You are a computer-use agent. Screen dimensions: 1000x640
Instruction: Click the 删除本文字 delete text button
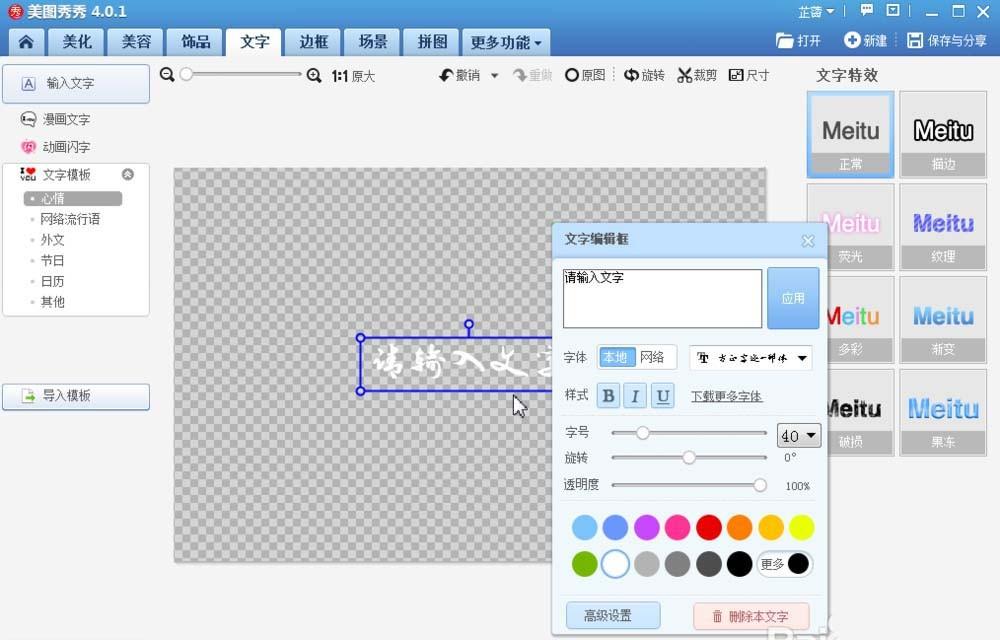[x=751, y=615]
